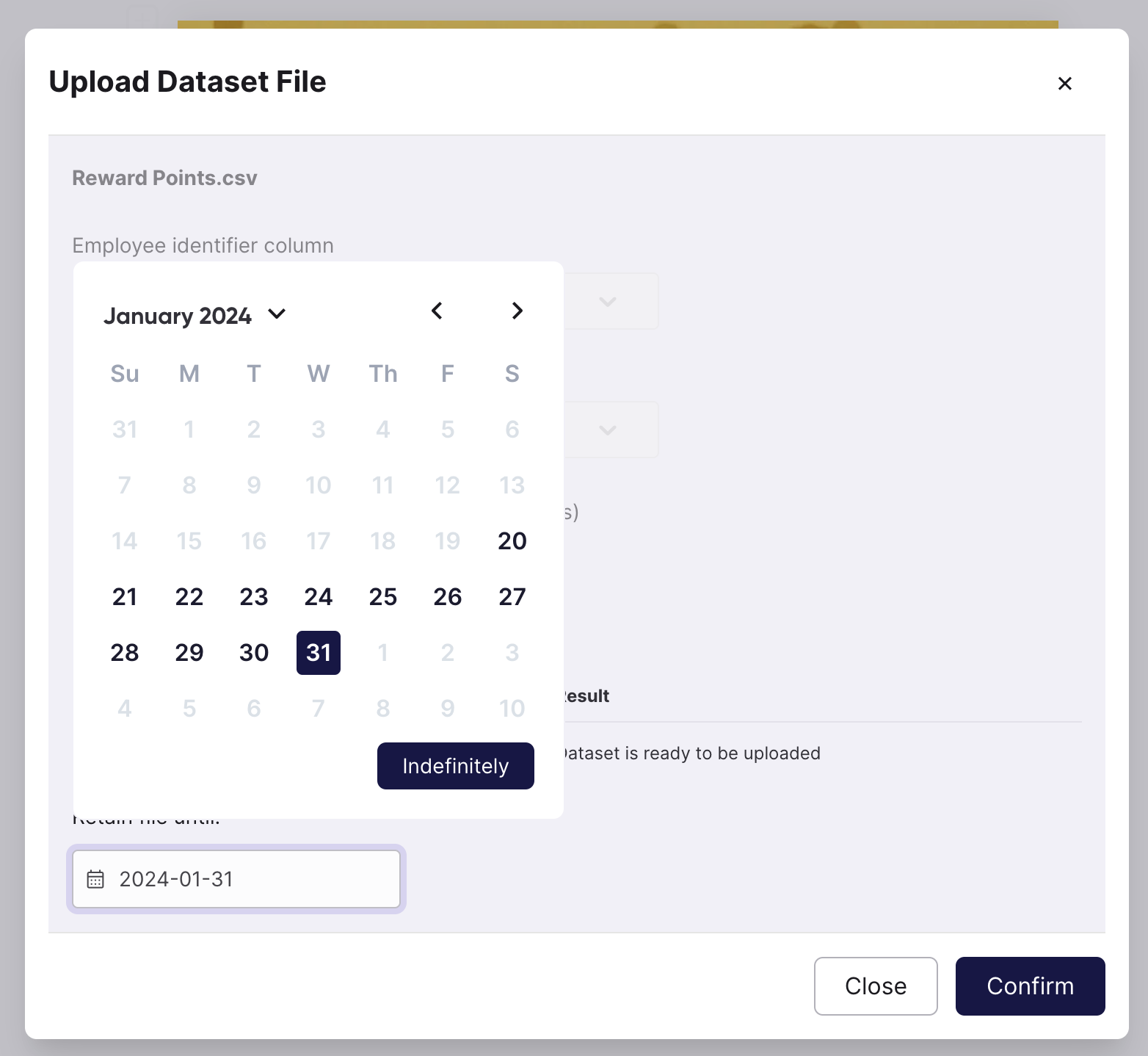
Task: Click the Reward Points.csv file name
Action: [x=164, y=178]
